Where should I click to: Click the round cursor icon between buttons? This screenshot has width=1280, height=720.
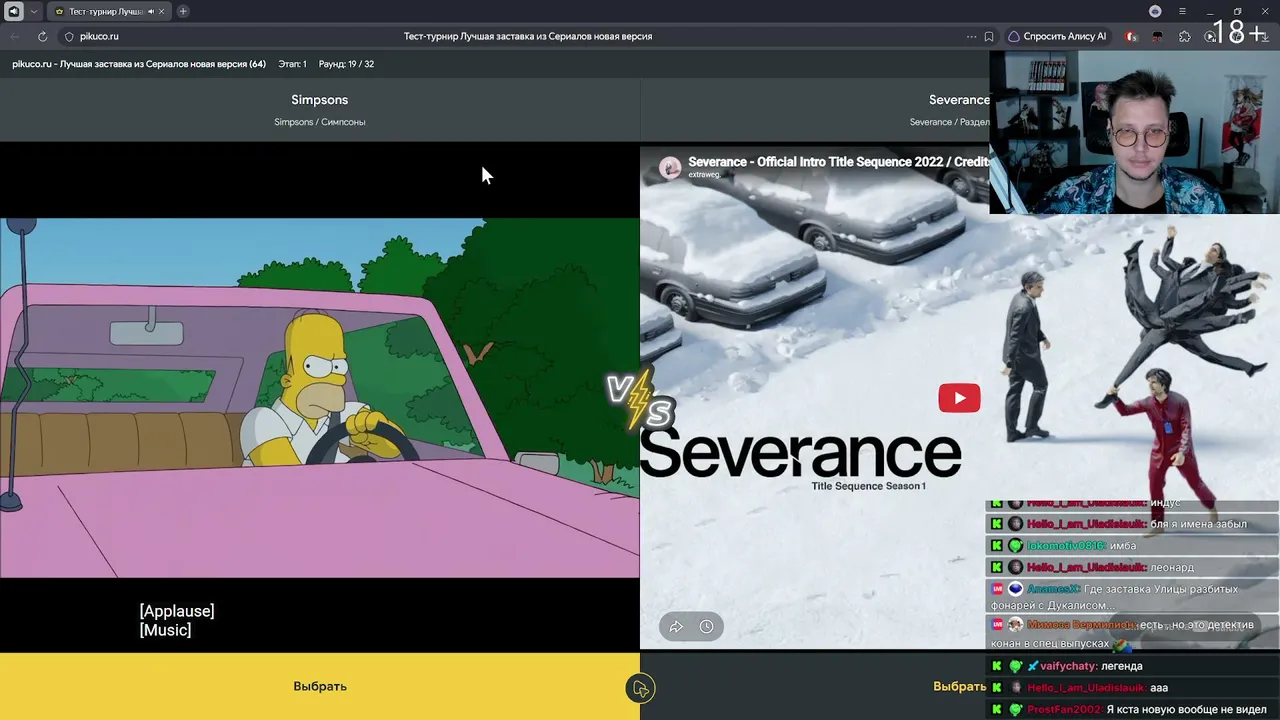pyautogui.click(x=640, y=688)
